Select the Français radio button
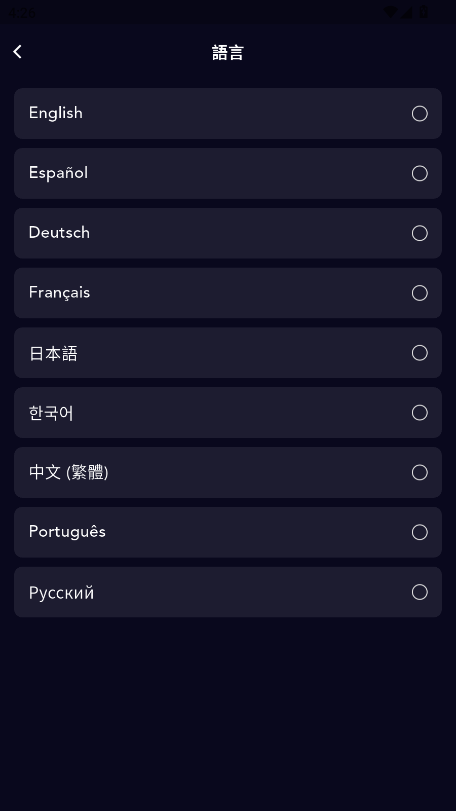Screen dimensions: 456x811 [419, 293]
